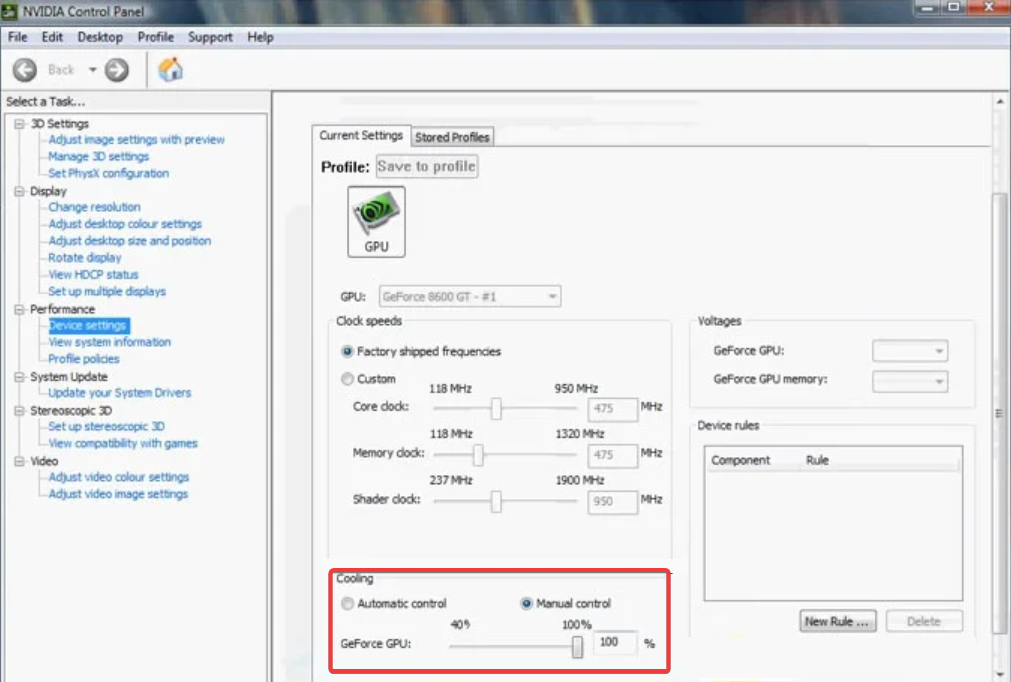1011x682 pixels.
Task: Open Profile policies
Action: coord(84,358)
